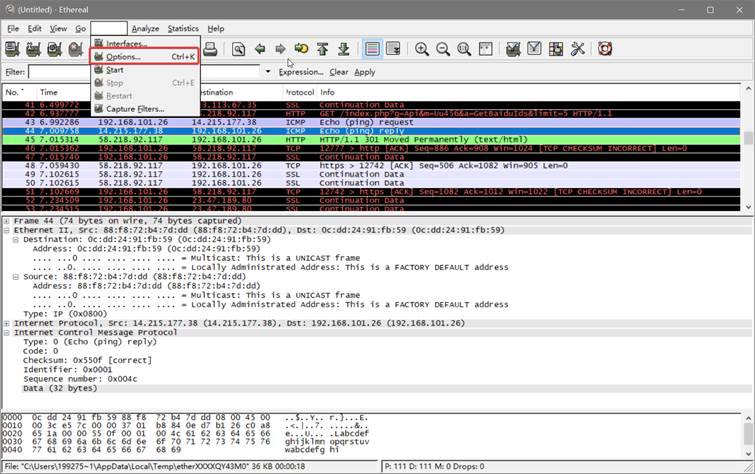Screen dimensions: 755x474
Task: Collapse the Source: 88:f8:72:b4:7d:dd node
Action: pos(15,276)
